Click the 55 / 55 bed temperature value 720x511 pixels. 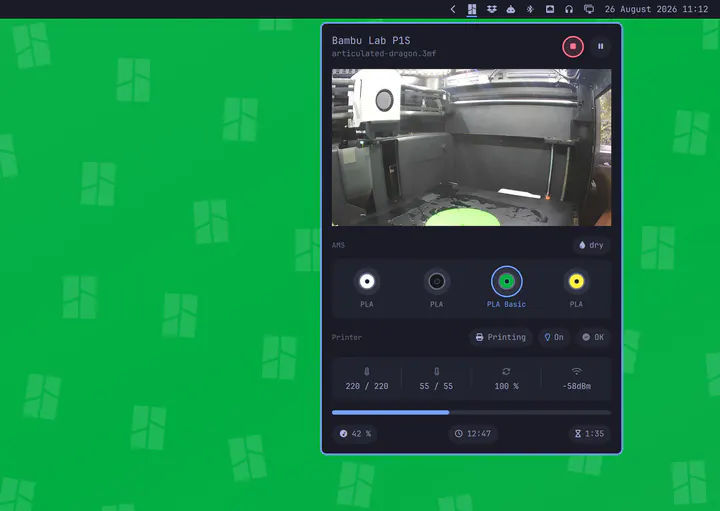pos(436,386)
